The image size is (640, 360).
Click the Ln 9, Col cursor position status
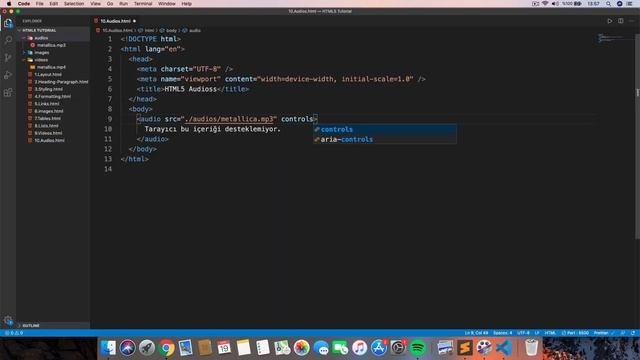(476, 333)
